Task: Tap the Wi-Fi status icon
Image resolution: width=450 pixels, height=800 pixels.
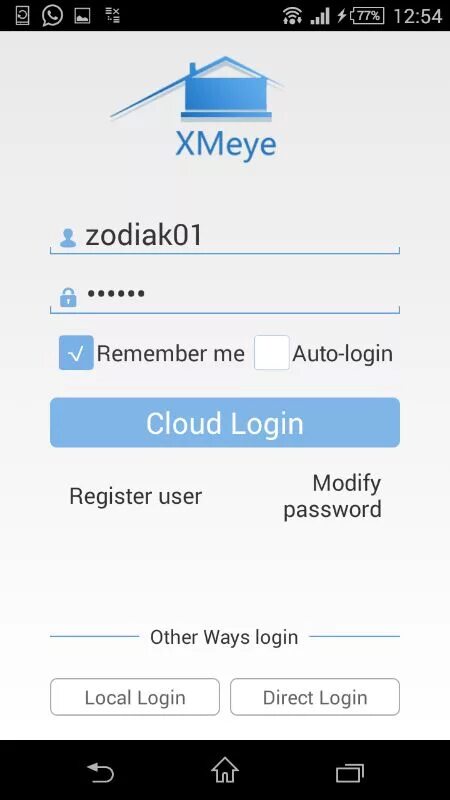Action: pyautogui.click(x=292, y=16)
